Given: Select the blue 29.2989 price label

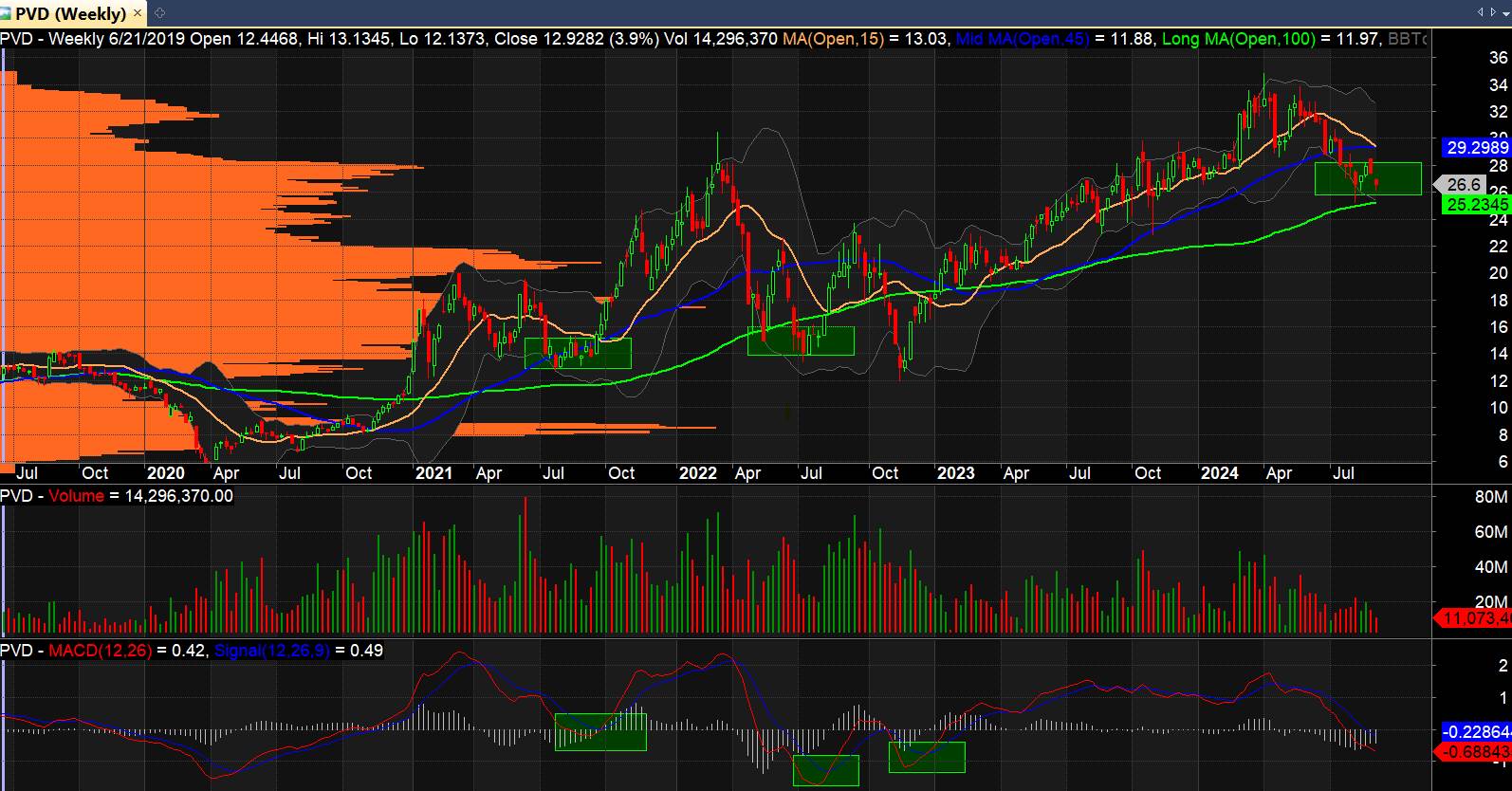Looking at the screenshot, I should tap(1475, 147).
